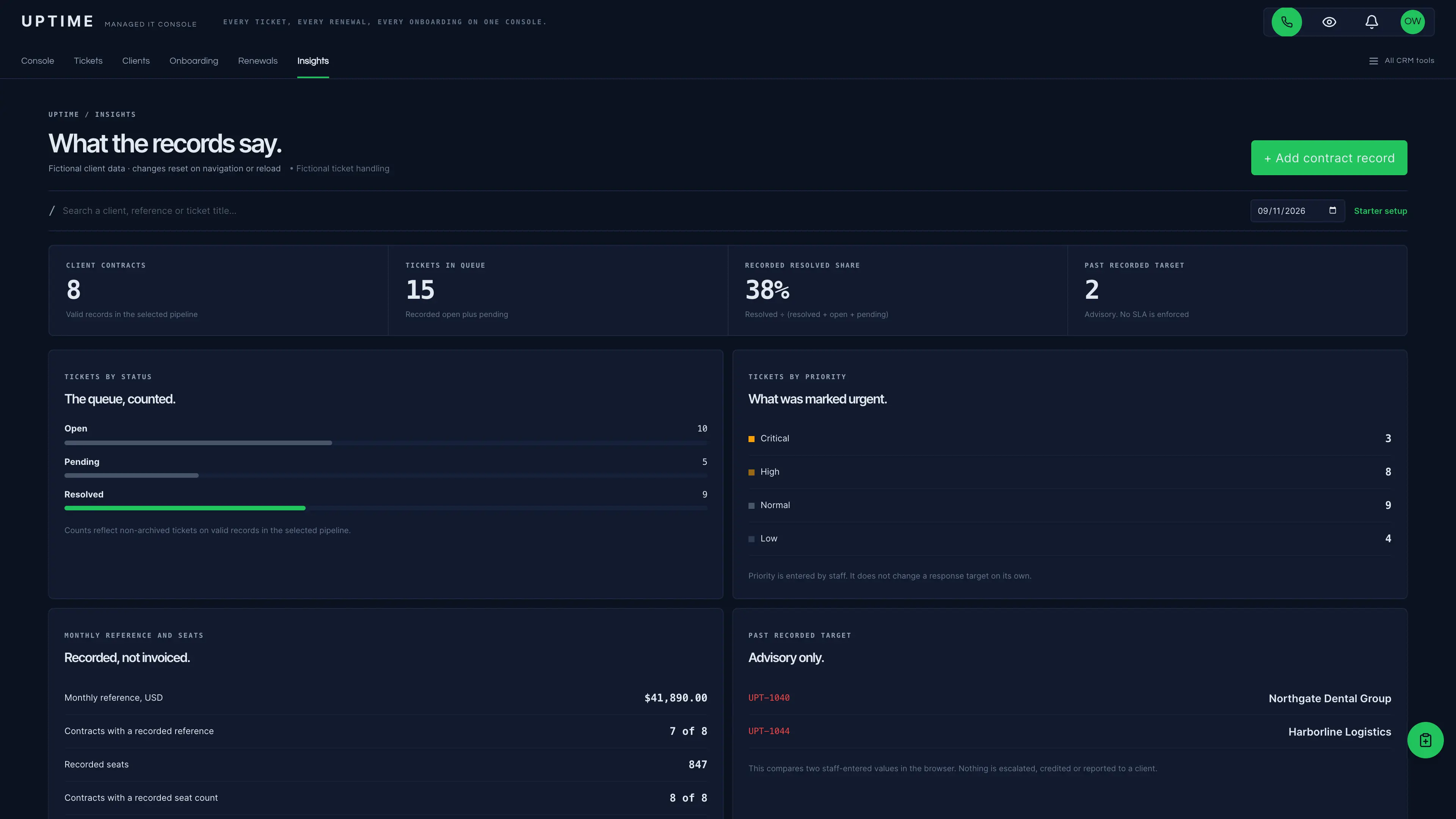Viewport: 1456px width, 819px height.
Task: Click the Client Contracts card value 8
Action: click(x=74, y=290)
